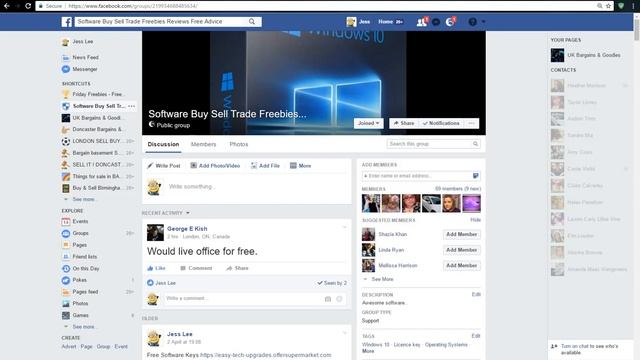640x360 pixels.
Task: Click the Write a comment field
Action: (243, 299)
